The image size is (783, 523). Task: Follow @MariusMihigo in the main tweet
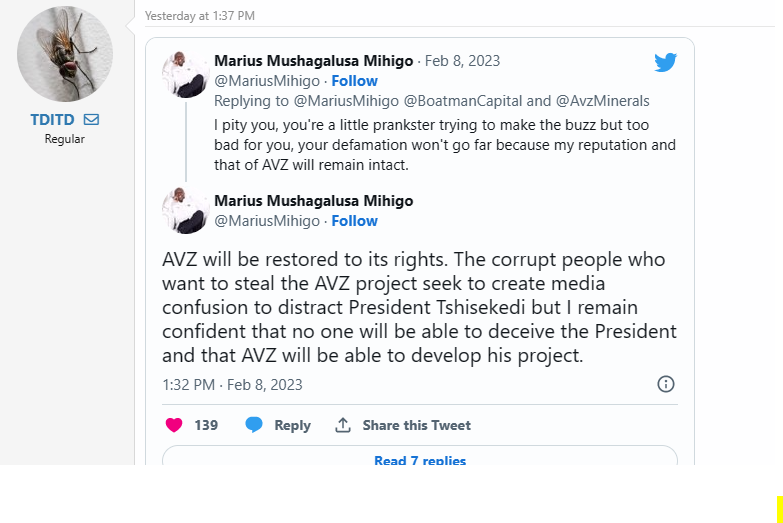[x=355, y=221]
